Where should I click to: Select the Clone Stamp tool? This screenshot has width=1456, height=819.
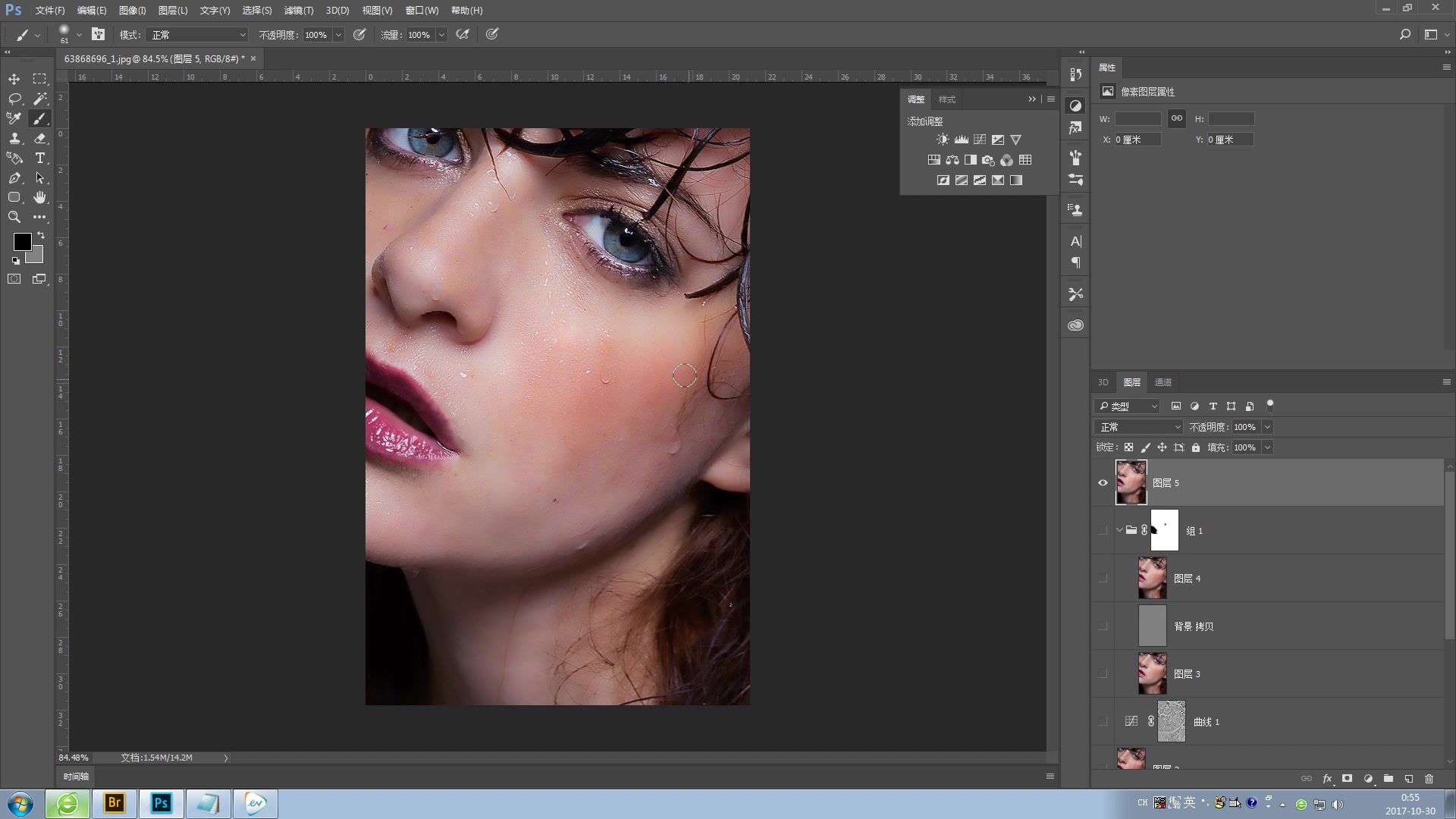(14, 138)
